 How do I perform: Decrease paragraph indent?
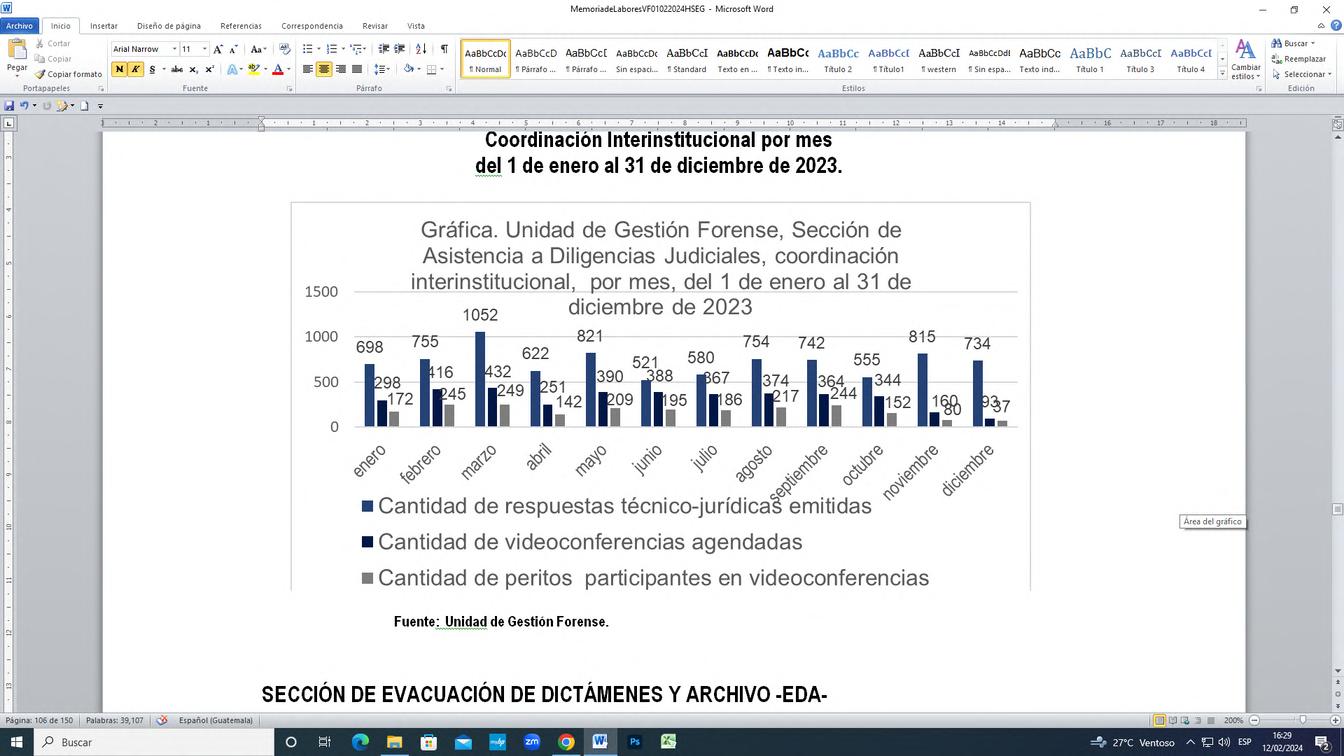tap(384, 49)
